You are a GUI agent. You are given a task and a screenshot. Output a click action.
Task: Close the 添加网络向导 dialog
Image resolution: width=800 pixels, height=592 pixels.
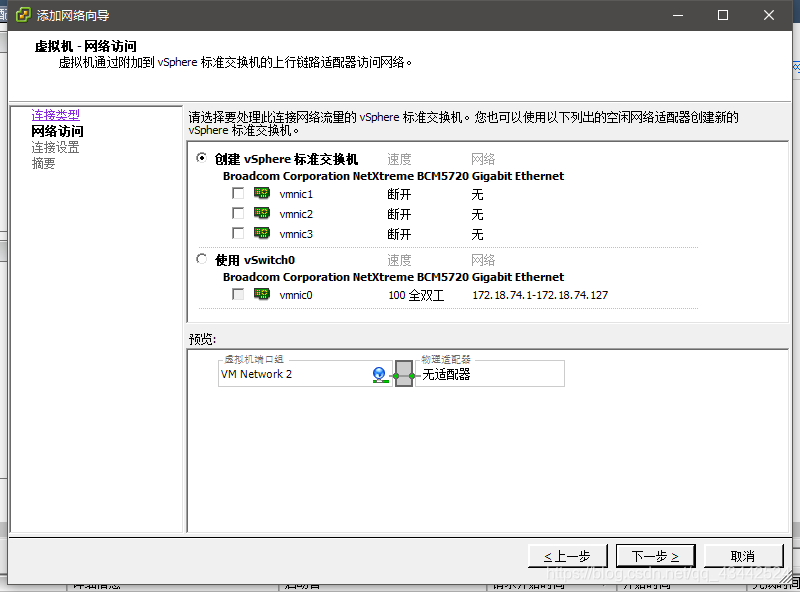[x=769, y=15]
